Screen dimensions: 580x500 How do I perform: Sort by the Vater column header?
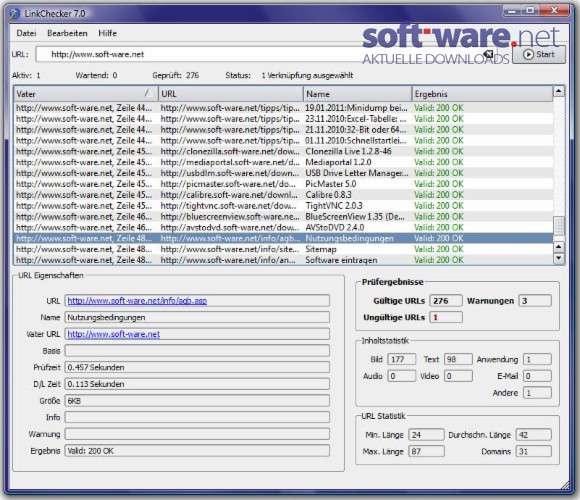[86, 94]
